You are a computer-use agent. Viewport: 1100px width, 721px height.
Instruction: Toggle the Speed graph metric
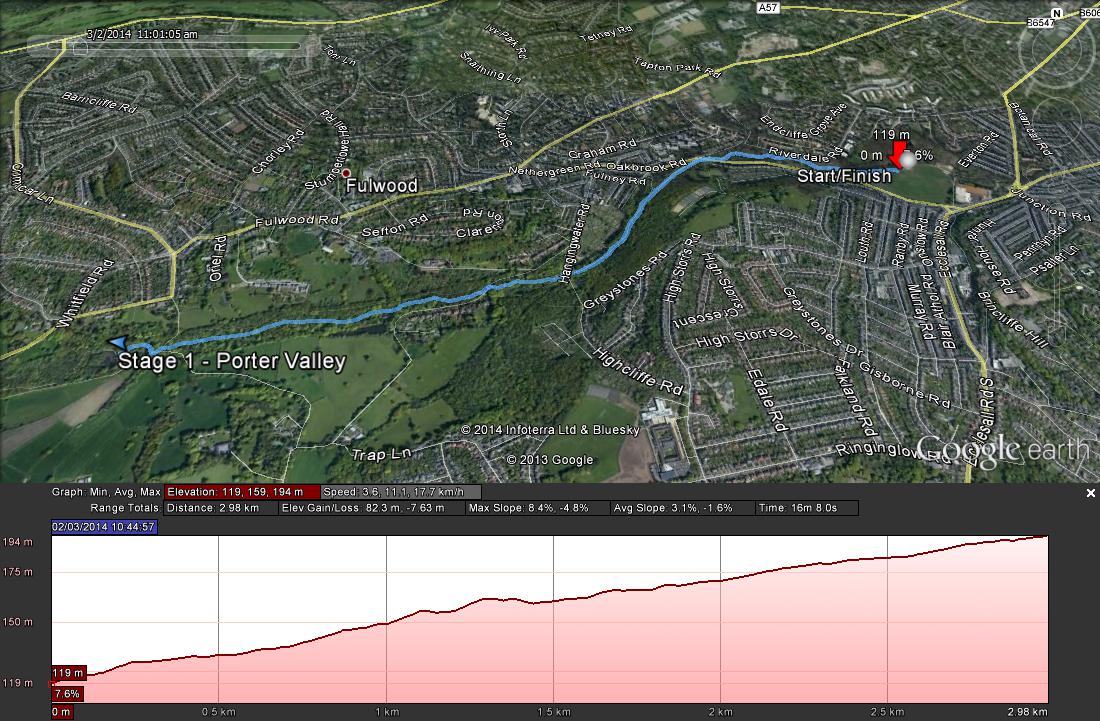tap(401, 492)
